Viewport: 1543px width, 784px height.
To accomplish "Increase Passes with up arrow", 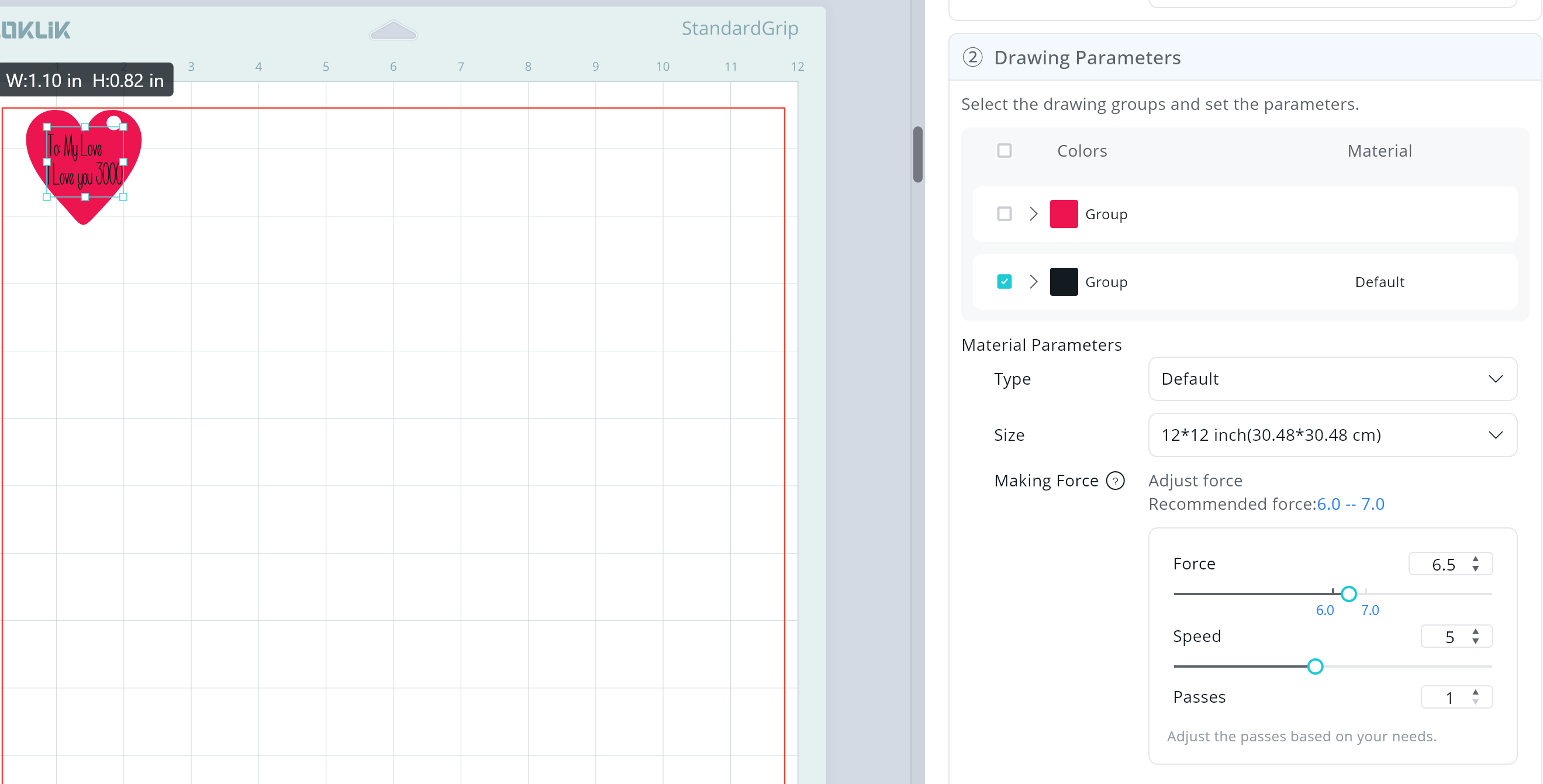I will [x=1475, y=692].
